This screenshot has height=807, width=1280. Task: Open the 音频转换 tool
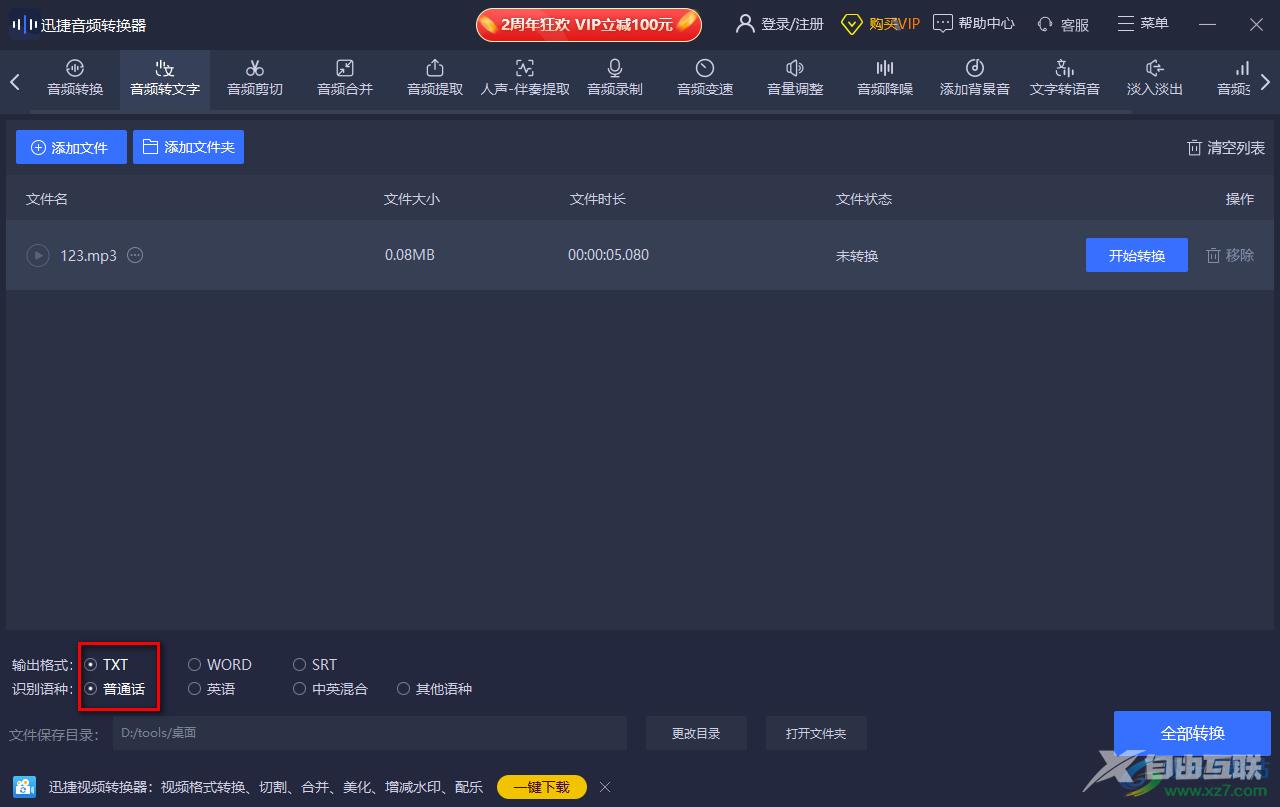click(75, 78)
